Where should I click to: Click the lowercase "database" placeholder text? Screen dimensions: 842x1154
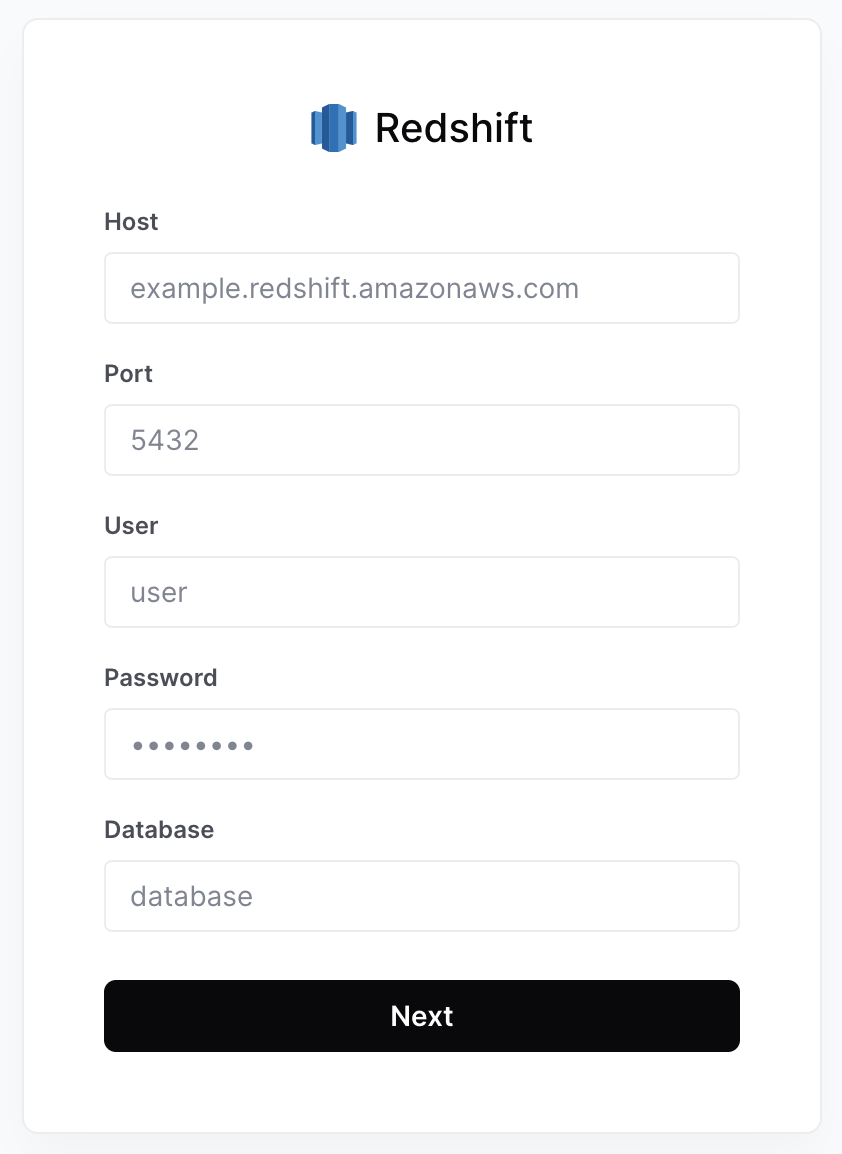[x=191, y=896]
